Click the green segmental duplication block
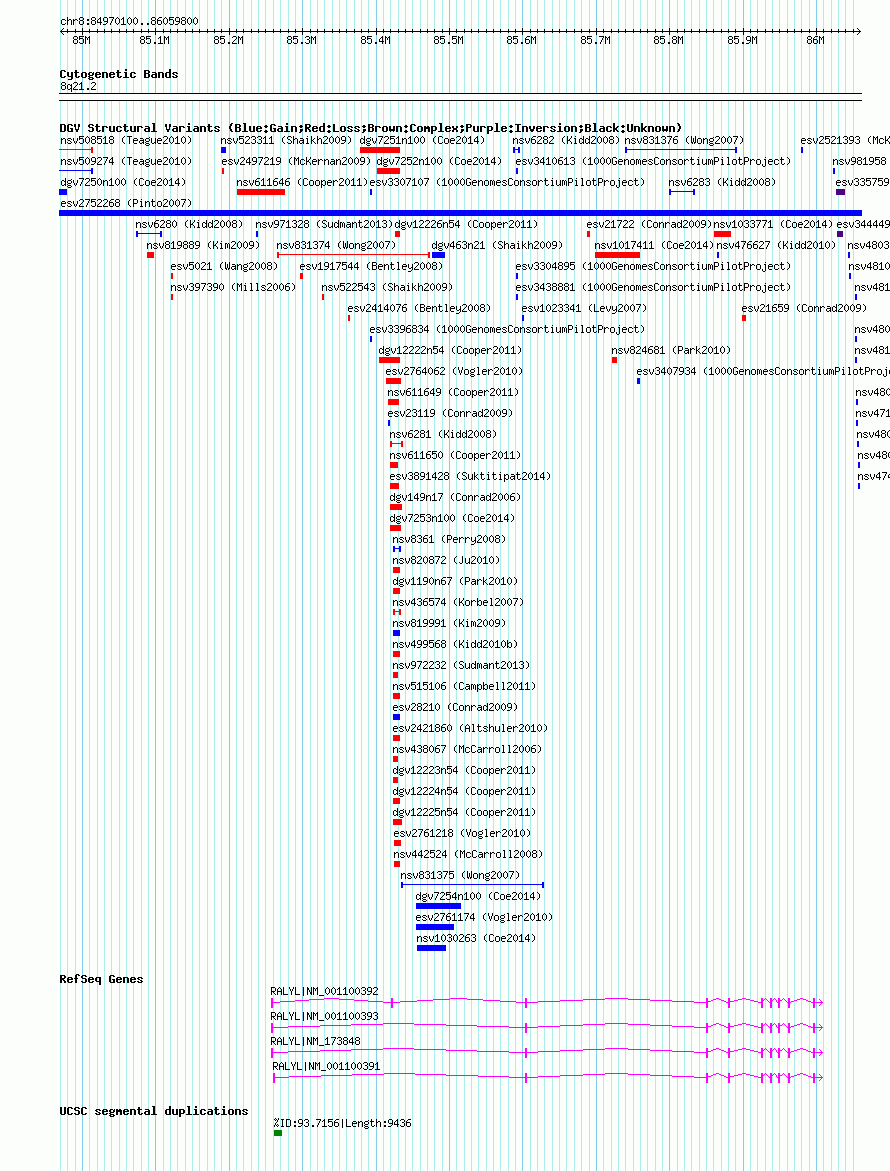890x1171 pixels. [278, 1133]
